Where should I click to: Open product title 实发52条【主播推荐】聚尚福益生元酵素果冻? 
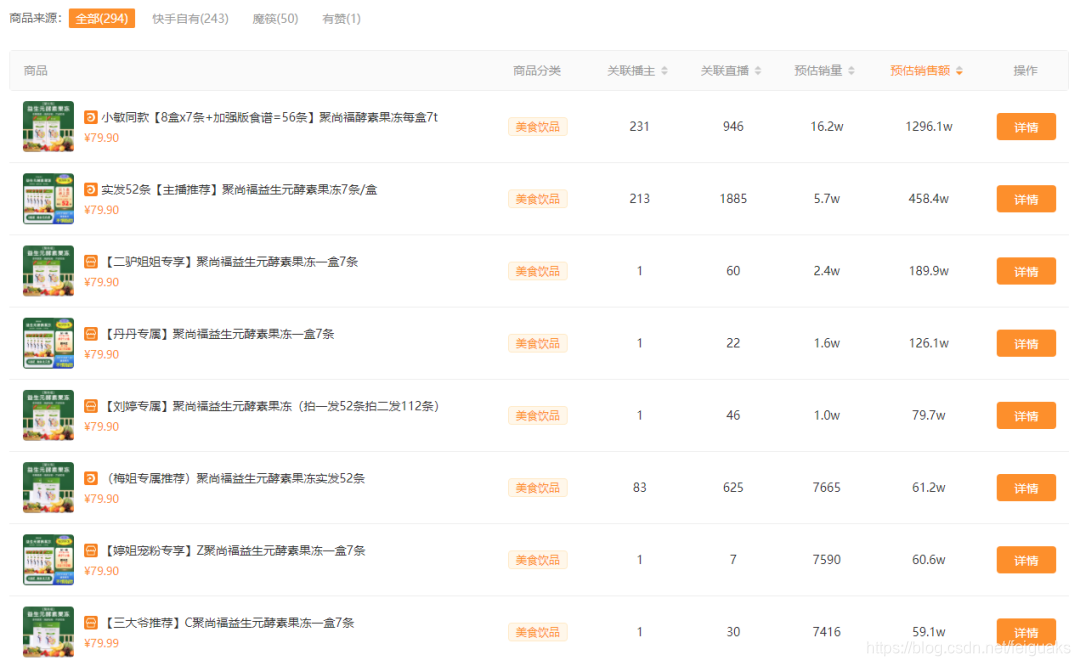pyautogui.click(x=239, y=189)
